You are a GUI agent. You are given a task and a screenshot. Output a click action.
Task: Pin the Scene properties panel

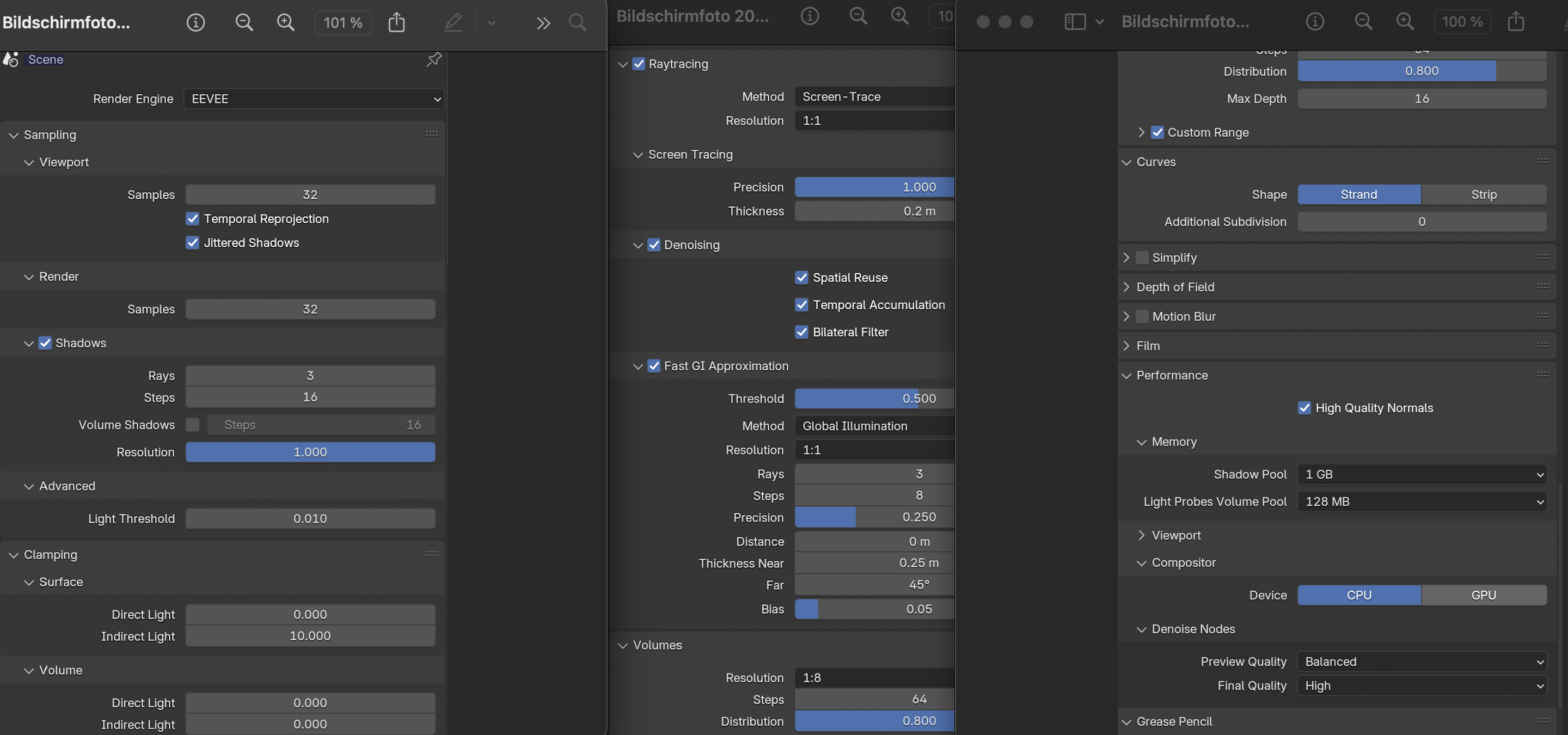tap(433, 59)
